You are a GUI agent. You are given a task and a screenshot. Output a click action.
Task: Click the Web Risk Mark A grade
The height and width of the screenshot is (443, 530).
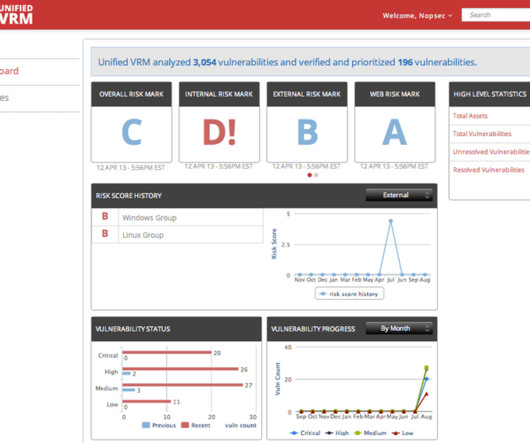(x=394, y=132)
